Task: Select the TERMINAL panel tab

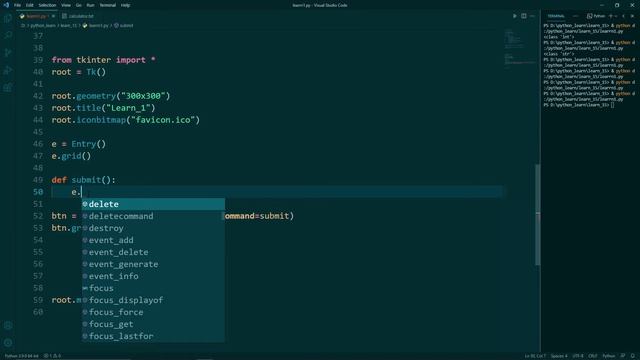Action: pyautogui.click(x=556, y=16)
